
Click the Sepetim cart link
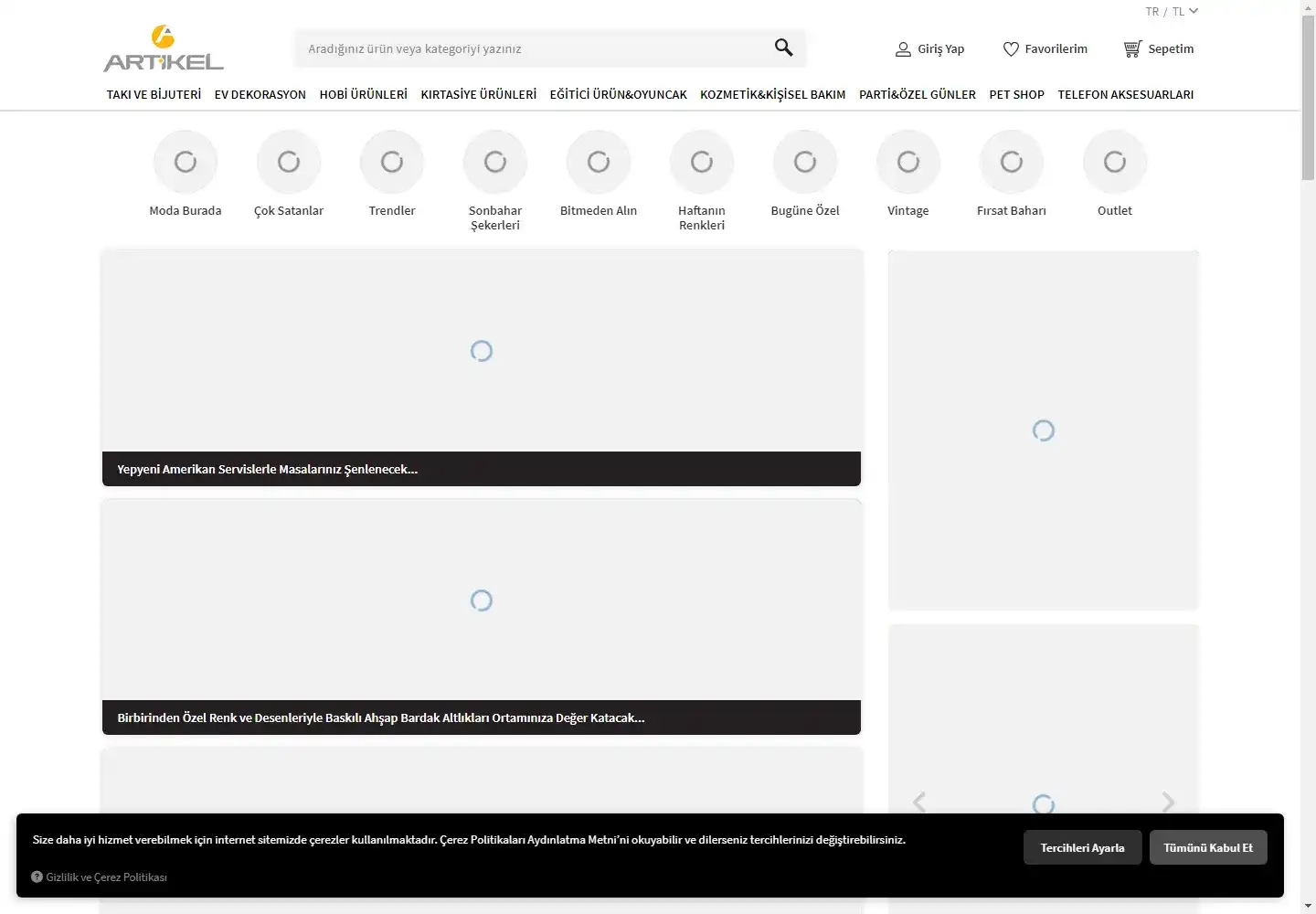(x=1171, y=49)
